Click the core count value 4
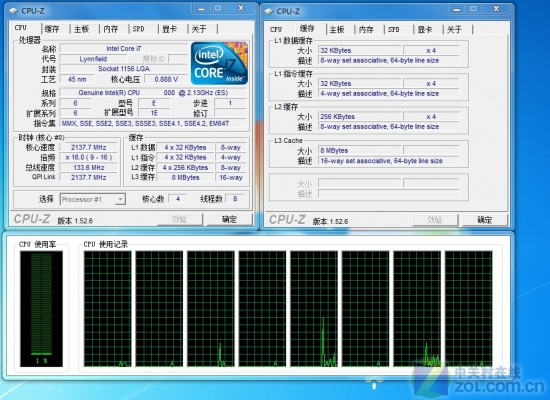The image size is (550, 400). click(x=178, y=199)
